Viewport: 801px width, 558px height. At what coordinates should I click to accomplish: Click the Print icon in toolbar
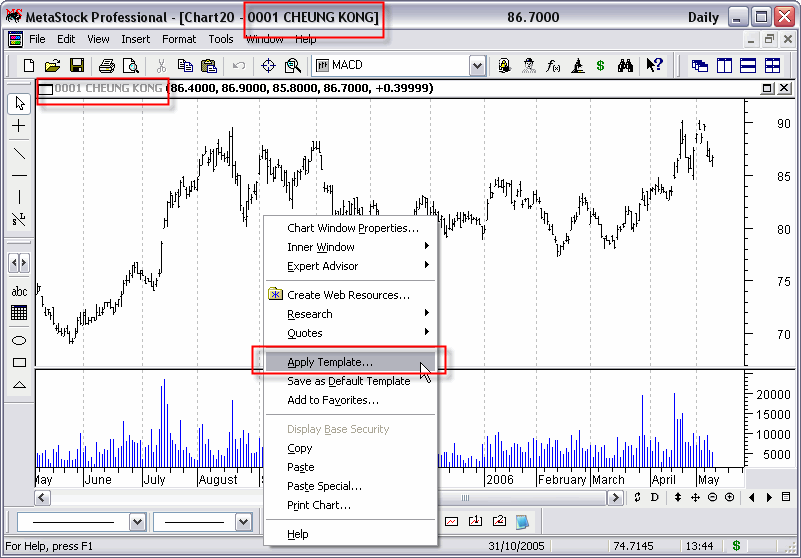[x=107, y=65]
